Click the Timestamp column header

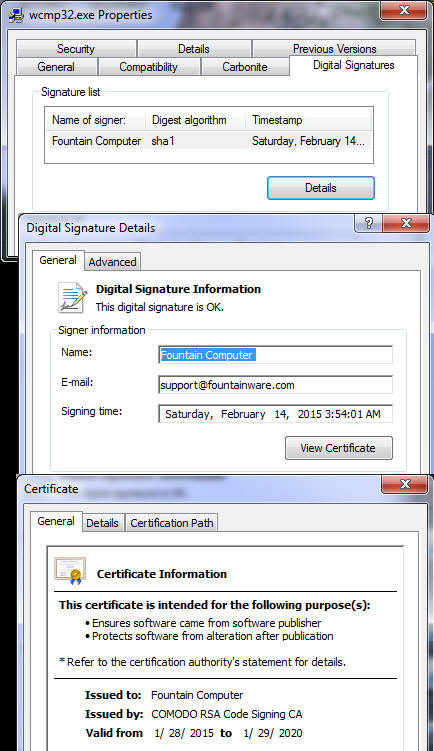point(308,120)
